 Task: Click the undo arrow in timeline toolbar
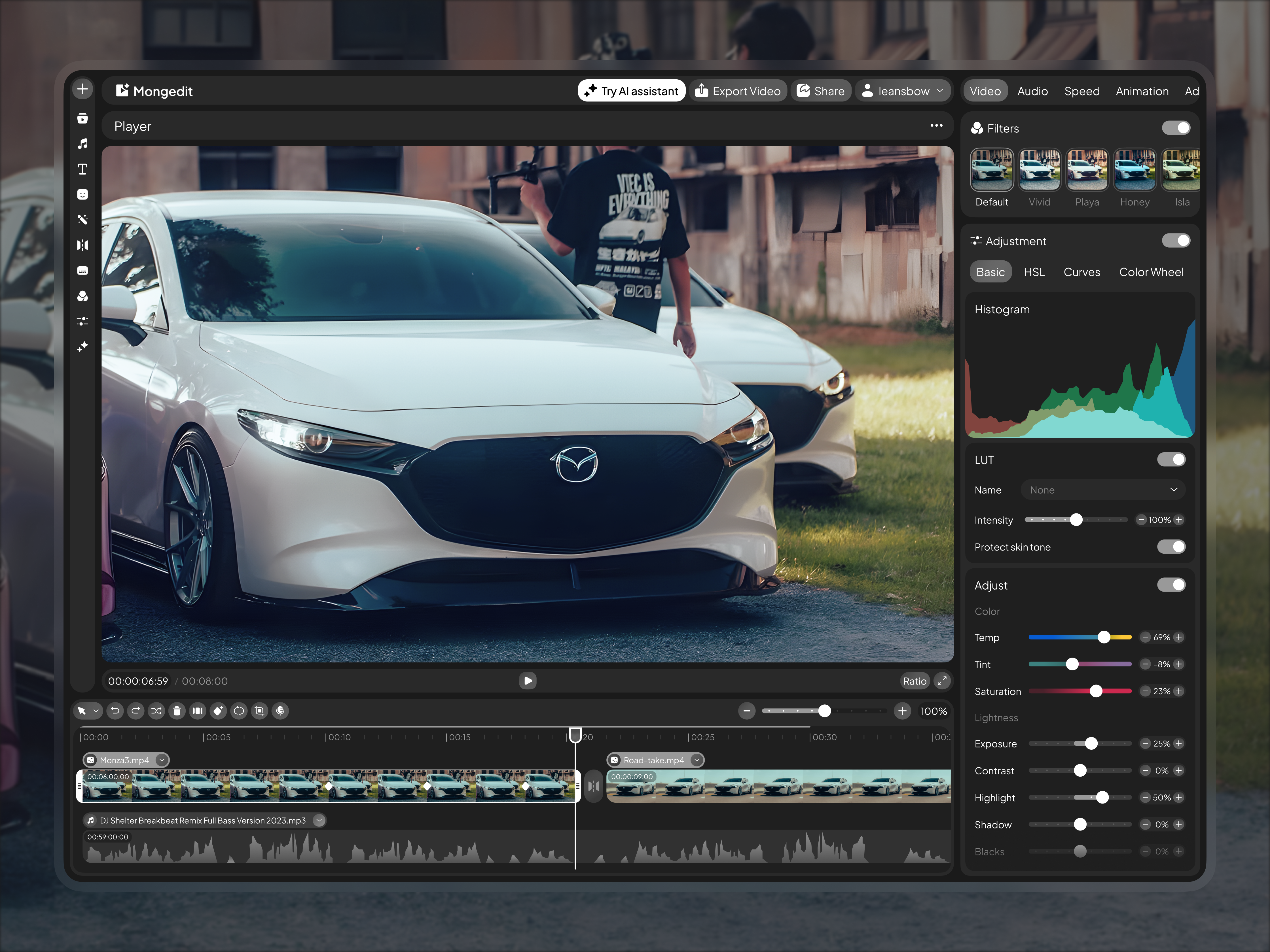[115, 711]
